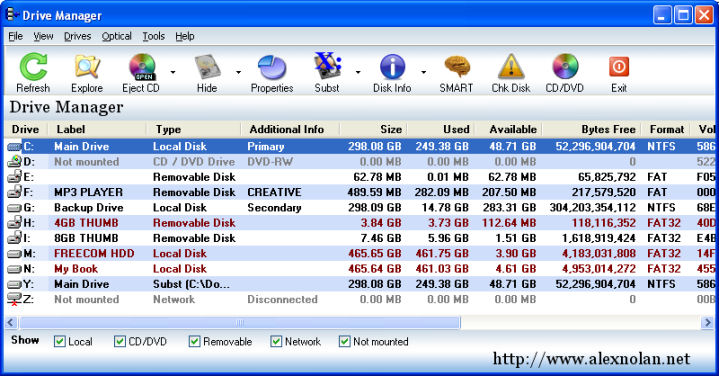Screen dimensions: 719x376
Task: Click the Drive Manager title bar icon
Action: [x=11, y=15]
